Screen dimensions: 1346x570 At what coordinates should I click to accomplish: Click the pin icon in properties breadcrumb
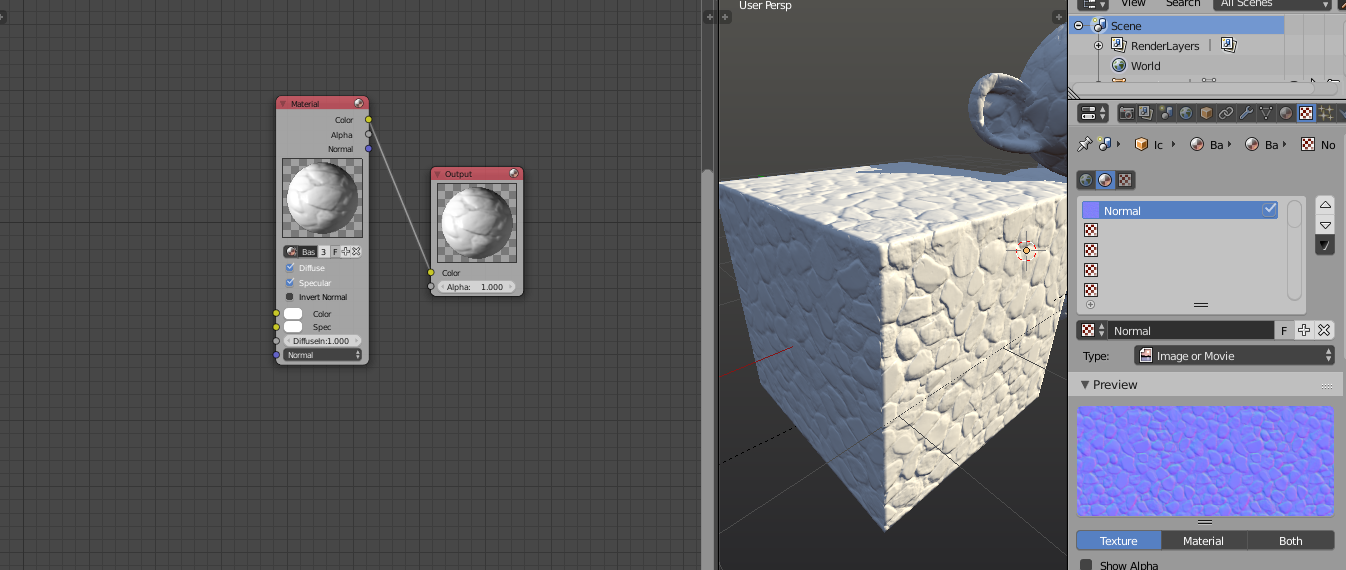tap(1083, 144)
